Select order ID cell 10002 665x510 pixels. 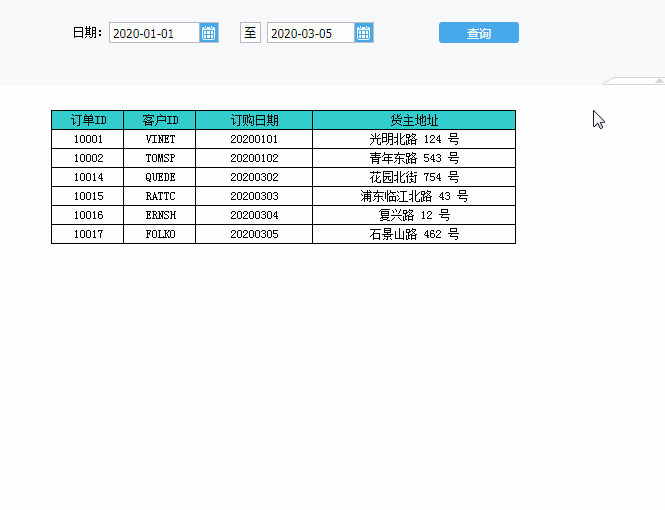87,158
